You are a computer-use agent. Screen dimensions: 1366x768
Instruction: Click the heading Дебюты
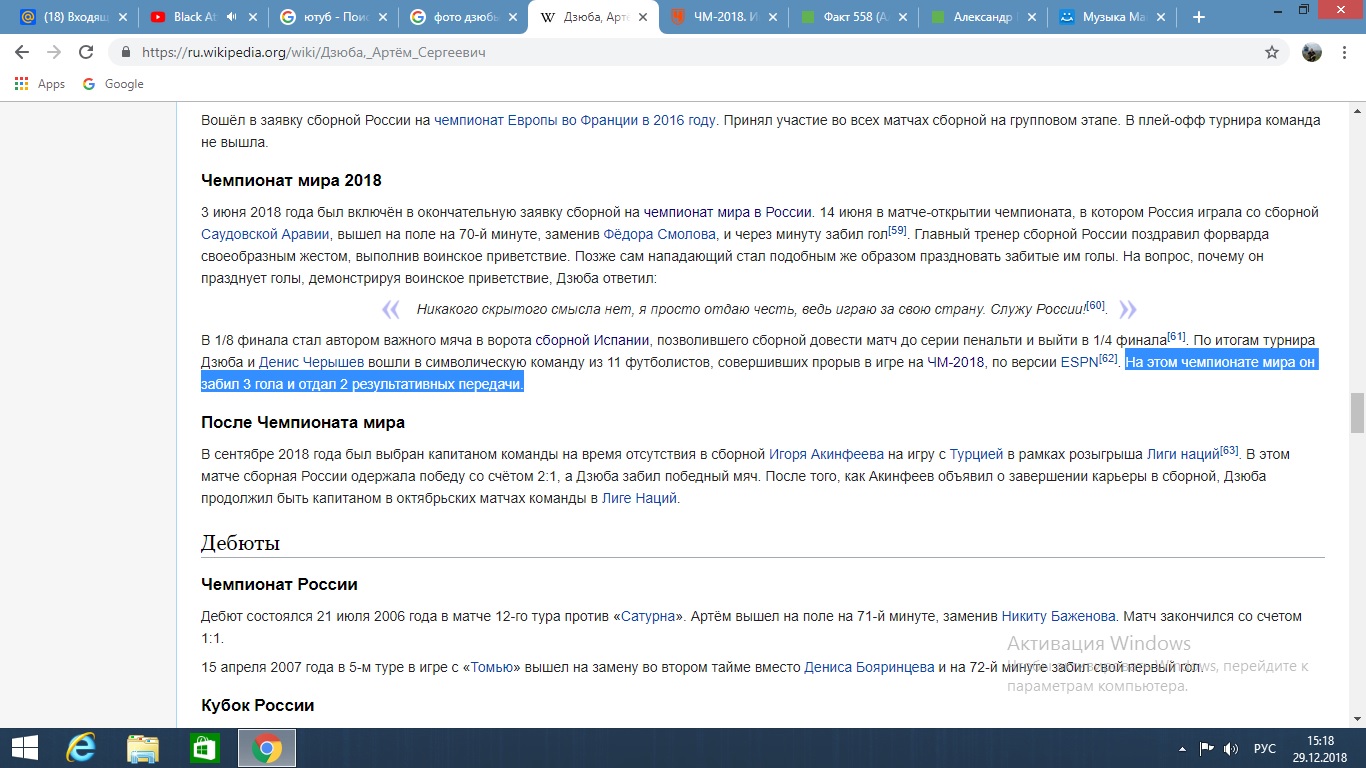click(240, 543)
